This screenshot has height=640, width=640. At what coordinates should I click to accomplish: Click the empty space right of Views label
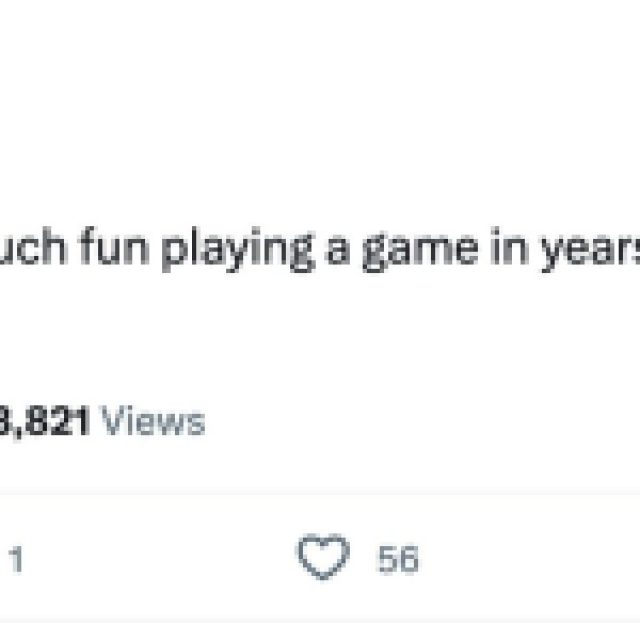420,421
